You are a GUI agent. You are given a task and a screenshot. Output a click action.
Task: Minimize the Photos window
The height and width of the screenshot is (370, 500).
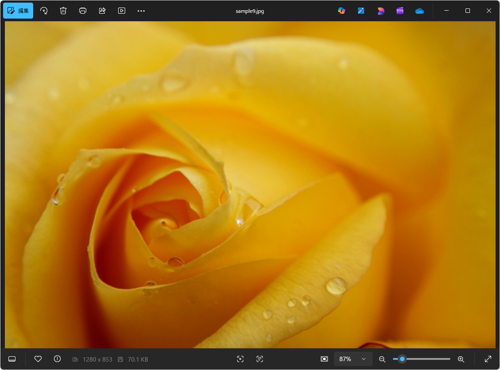click(x=446, y=11)
